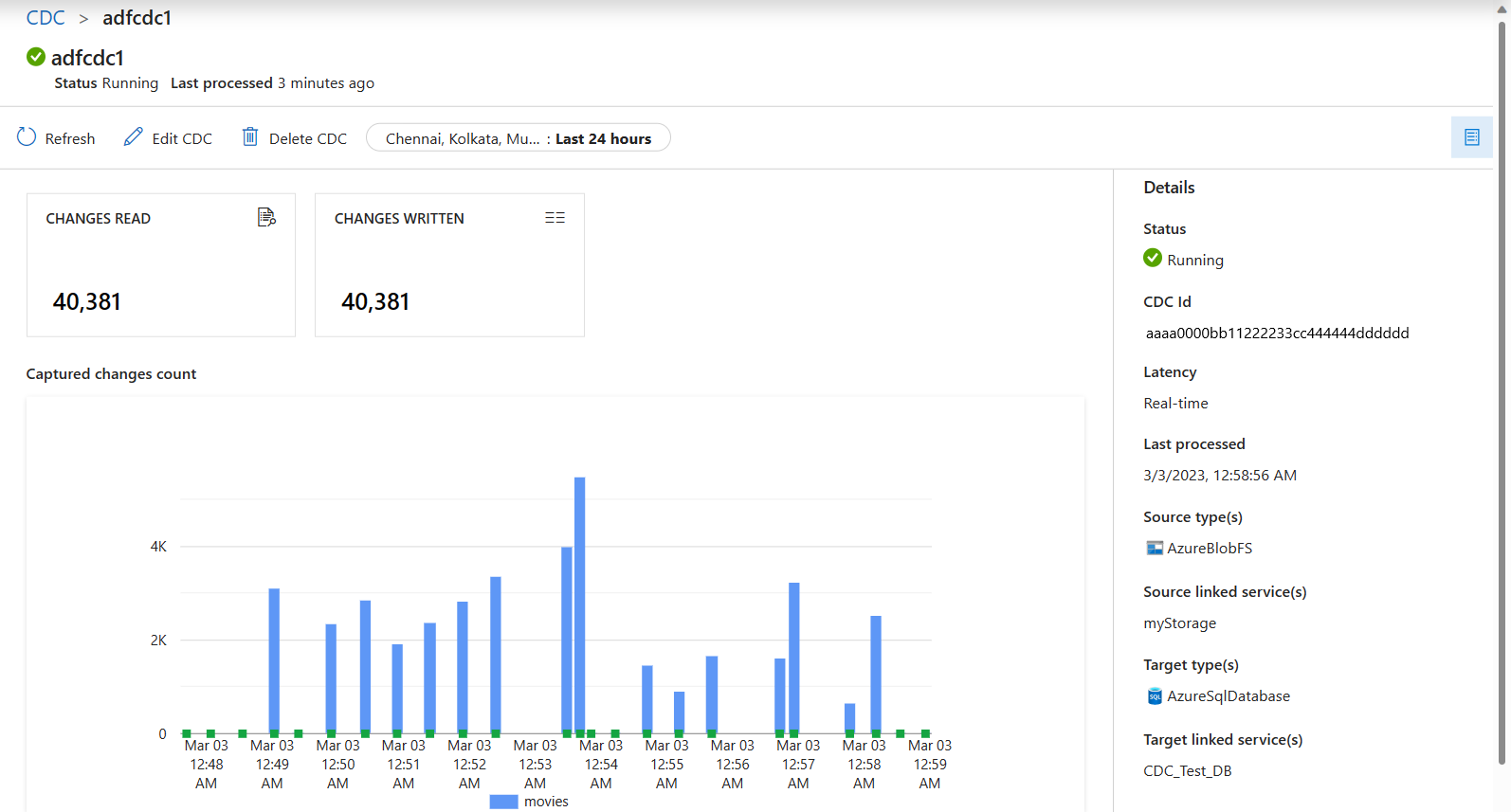Click the tallest bar in the chart

point(580,606)
